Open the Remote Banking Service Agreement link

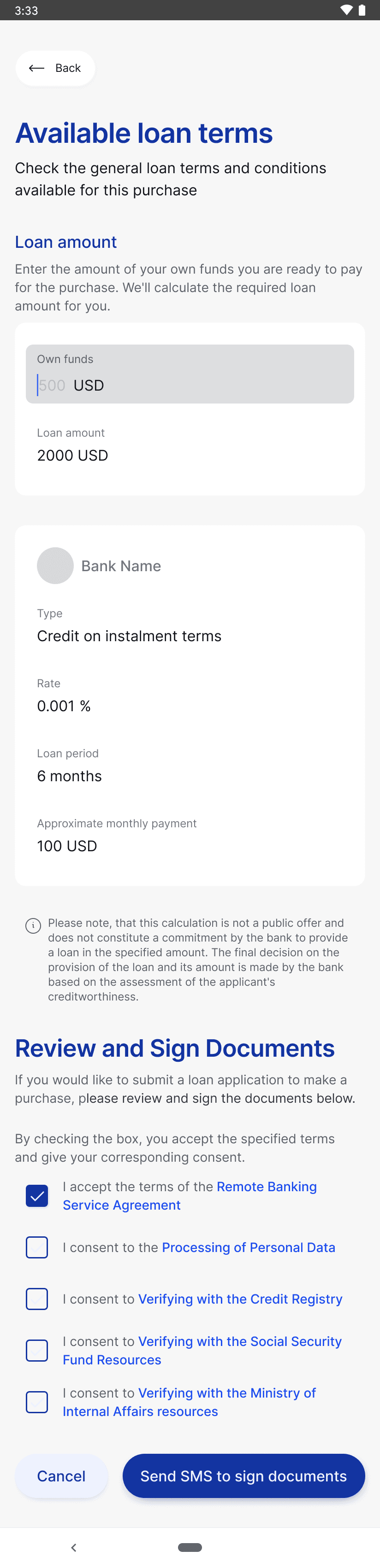[266, 1186]
